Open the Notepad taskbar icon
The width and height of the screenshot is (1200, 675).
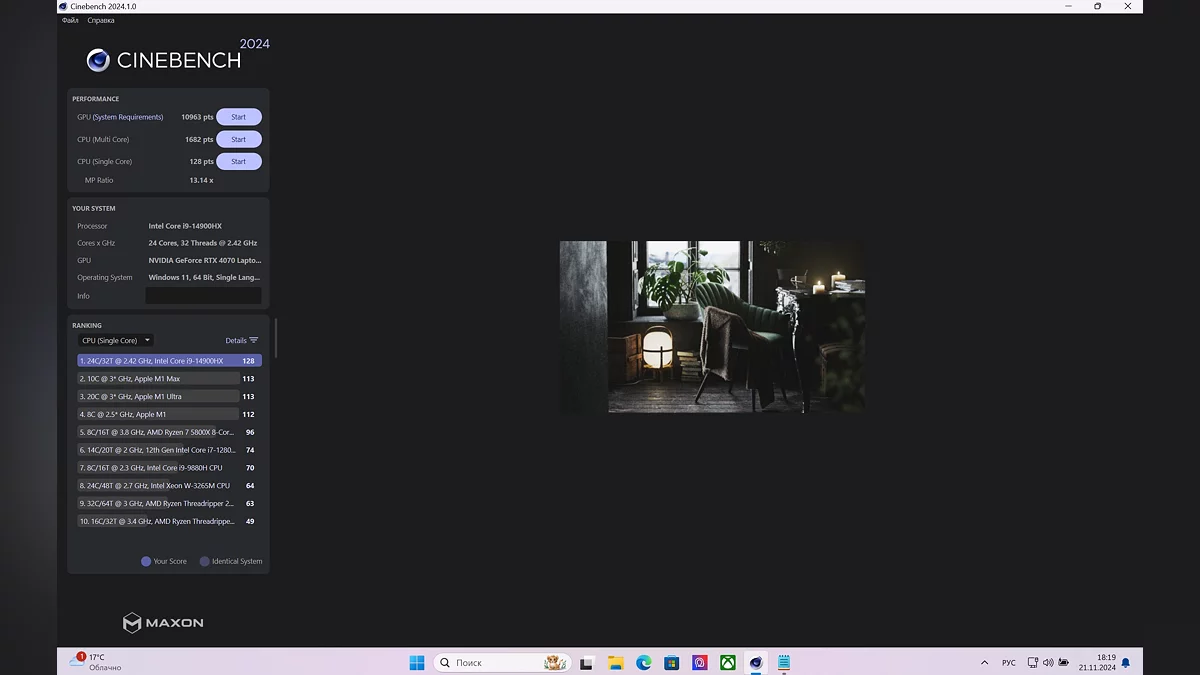click(x=784, y=663)
